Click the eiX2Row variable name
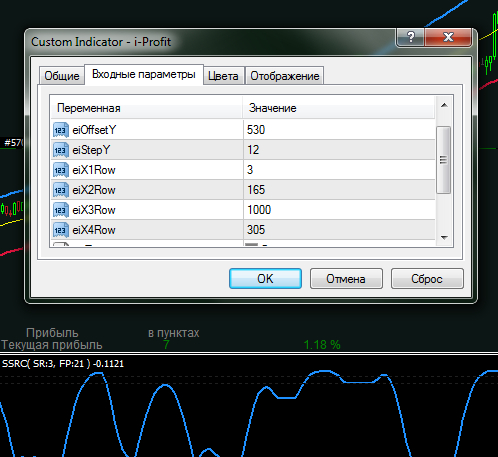Viewport: 498px width, 457px height. coord(94,190)
